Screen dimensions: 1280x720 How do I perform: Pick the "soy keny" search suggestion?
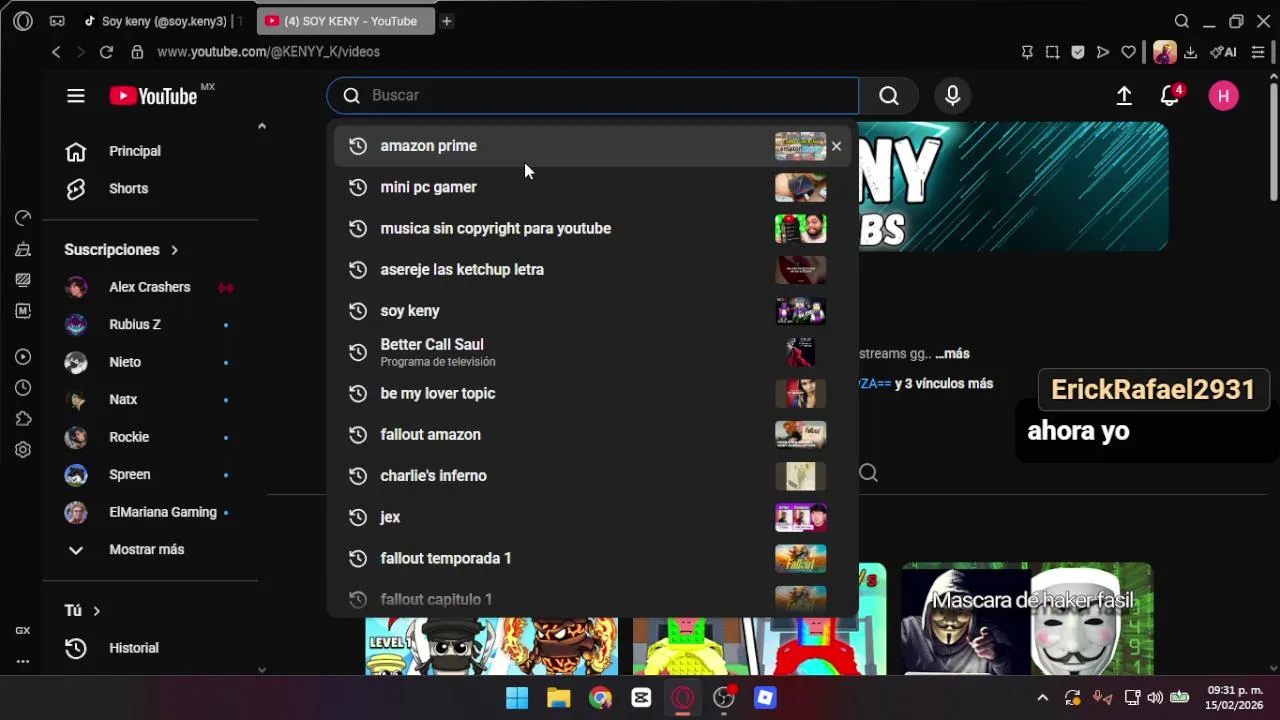pyautogui.click(x=592, y=311)
